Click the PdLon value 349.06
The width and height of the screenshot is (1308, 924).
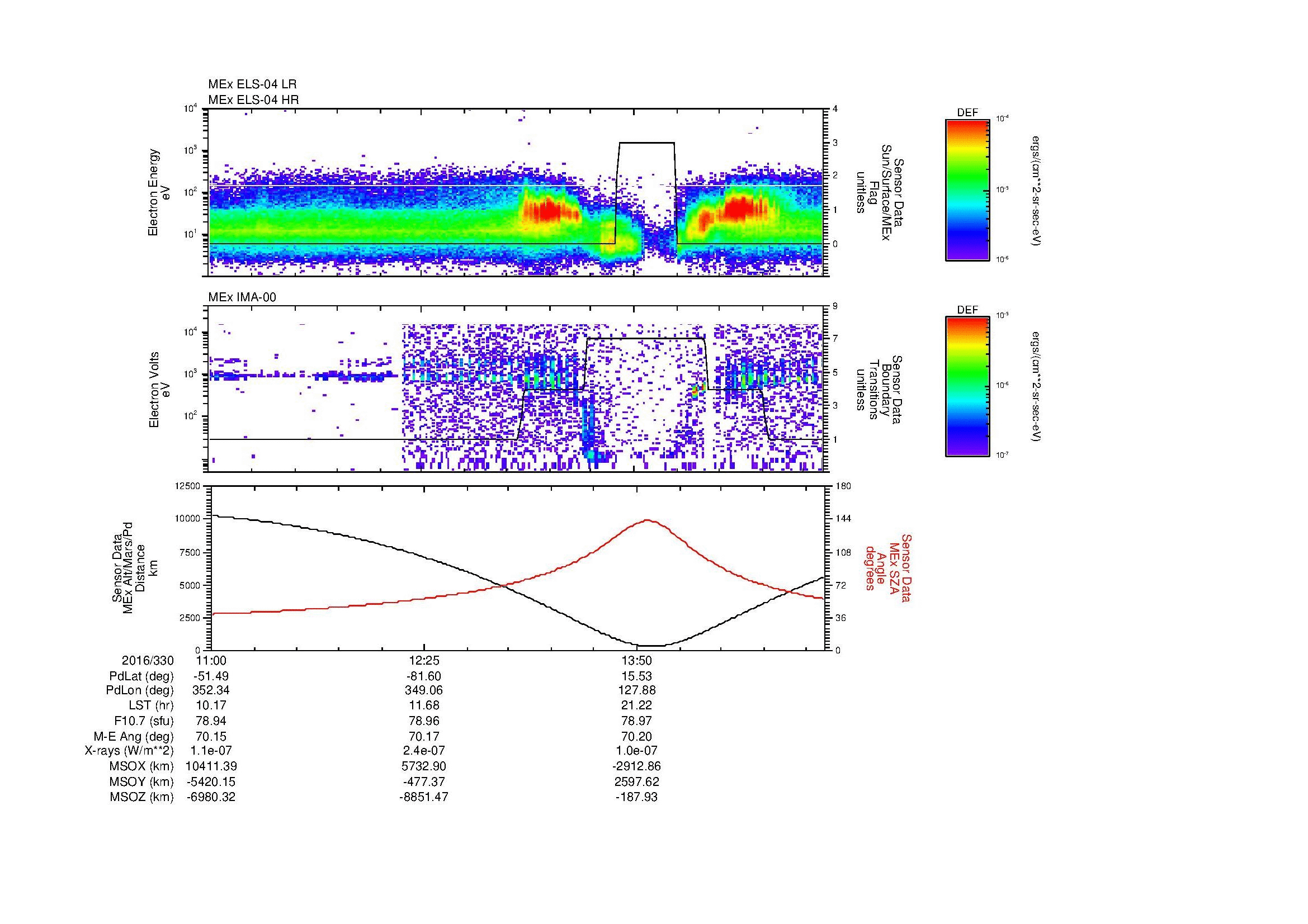coord(424,690)
